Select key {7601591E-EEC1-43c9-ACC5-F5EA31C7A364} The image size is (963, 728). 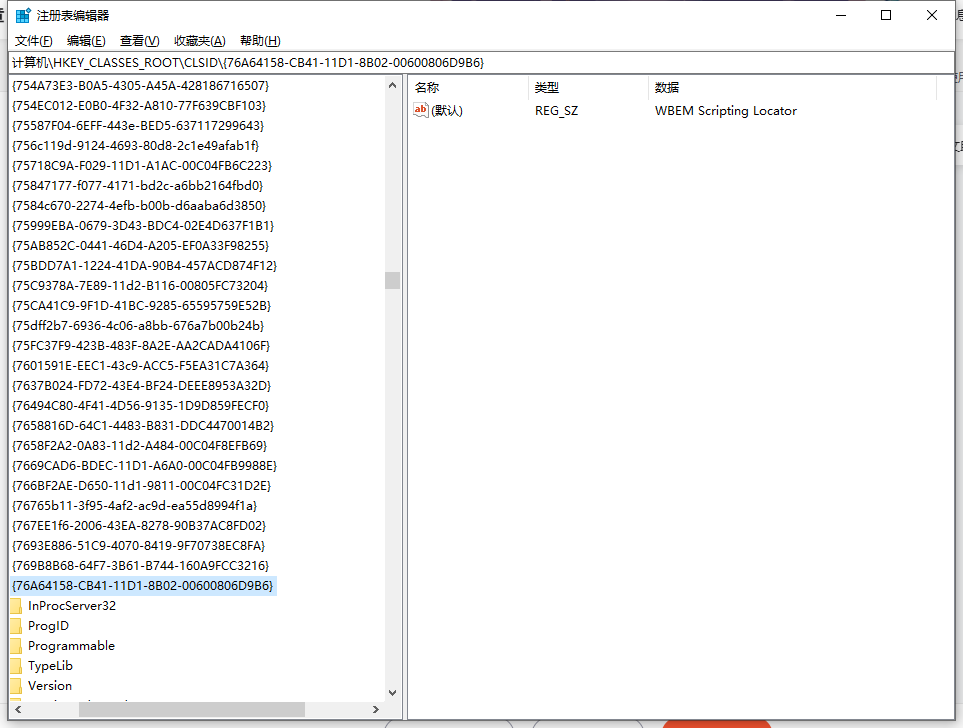(x=141, y=366)
